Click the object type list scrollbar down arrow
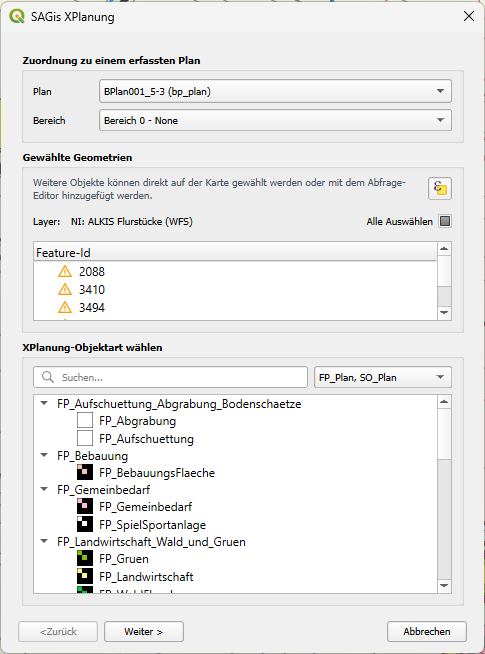The width and height of the screenshot is (485, 654). click(445, 586)
